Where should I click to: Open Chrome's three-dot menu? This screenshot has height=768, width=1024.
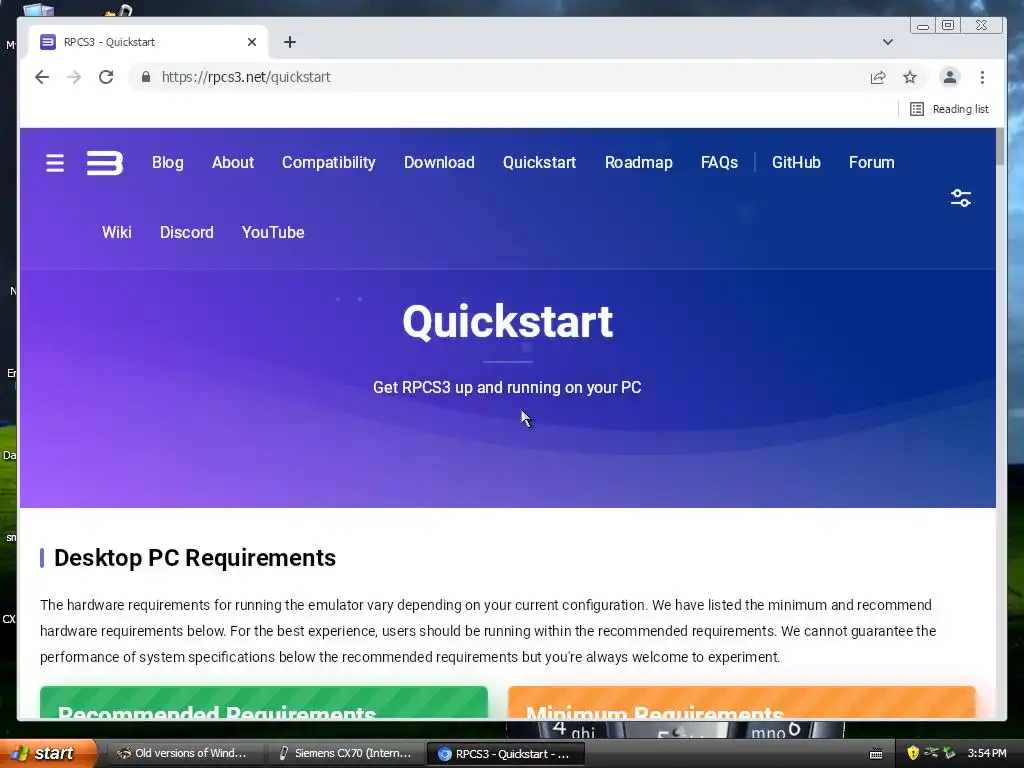982,78
